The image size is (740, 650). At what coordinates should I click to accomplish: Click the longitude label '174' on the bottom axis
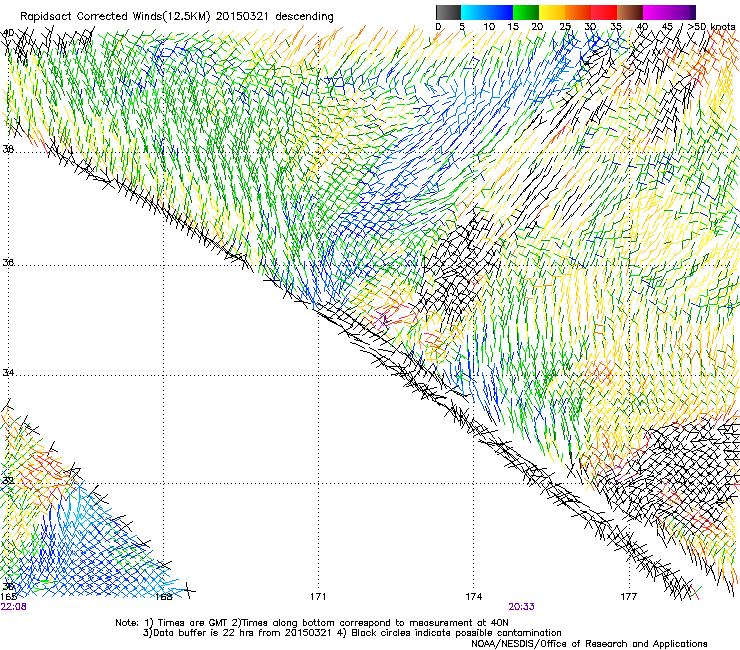tap(473, 597)
